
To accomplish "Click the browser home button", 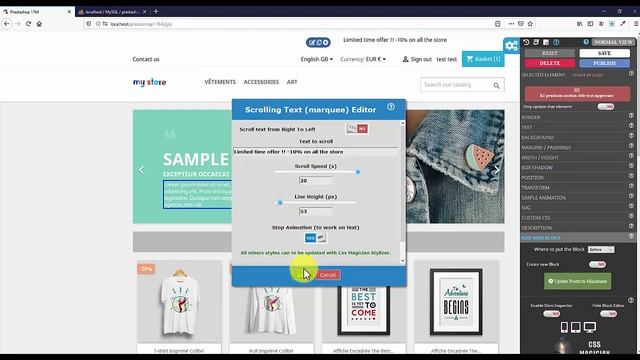I will coord(39,24).
